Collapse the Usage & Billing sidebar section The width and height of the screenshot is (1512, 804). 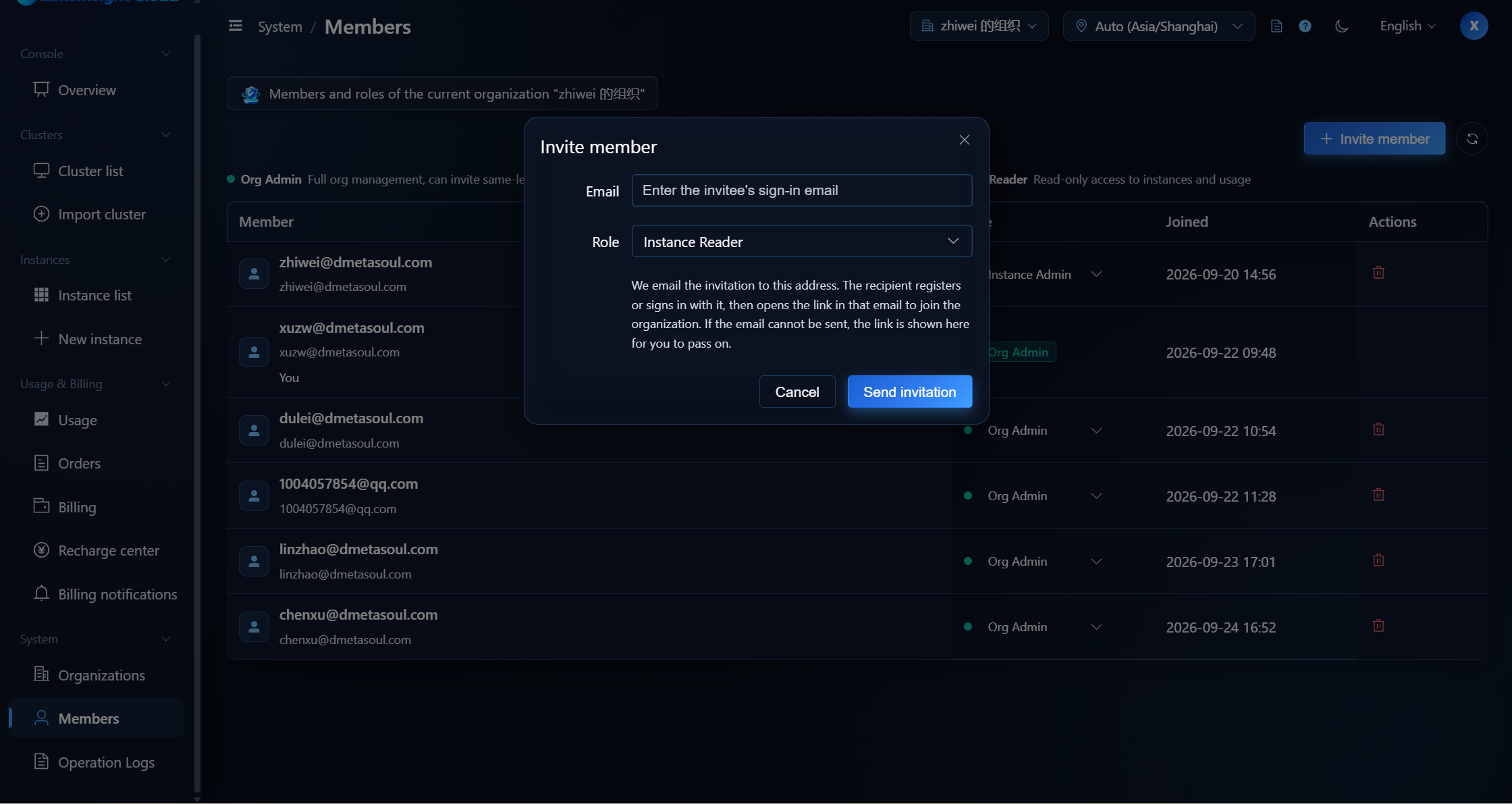(95, 384)
